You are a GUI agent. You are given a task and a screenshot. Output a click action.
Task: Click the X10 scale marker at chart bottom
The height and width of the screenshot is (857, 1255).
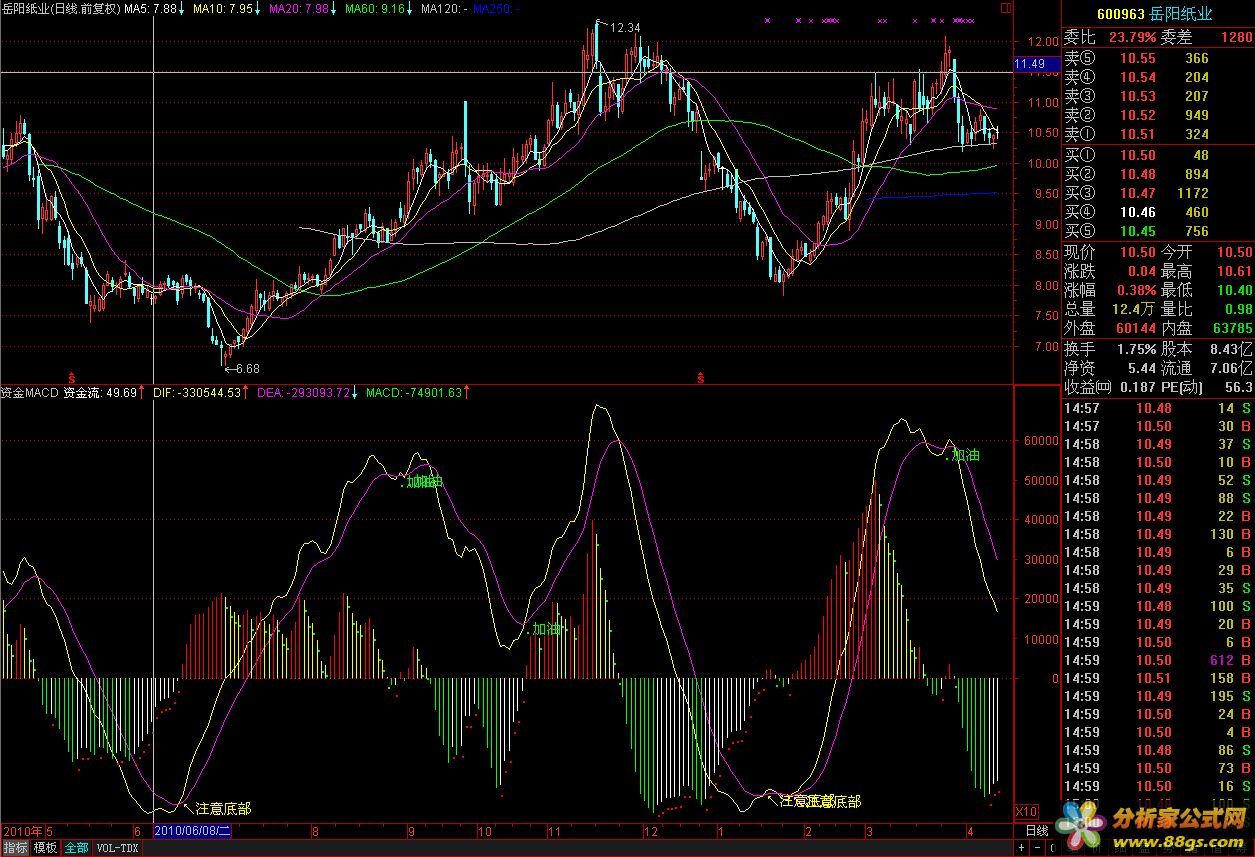(x=1026, y=810)
